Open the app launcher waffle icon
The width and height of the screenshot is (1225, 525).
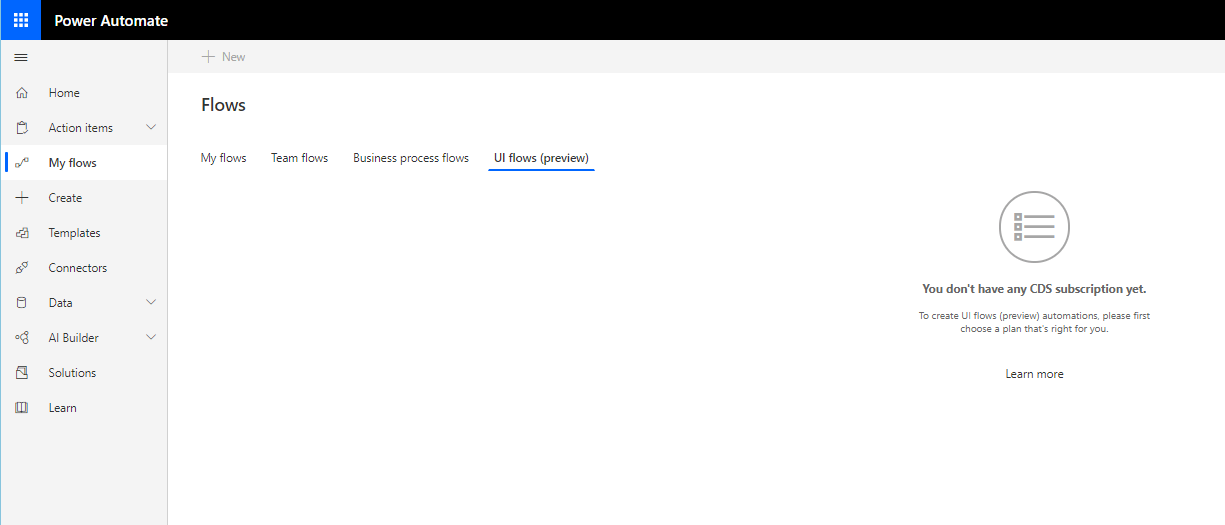click(x=21, y=20)
